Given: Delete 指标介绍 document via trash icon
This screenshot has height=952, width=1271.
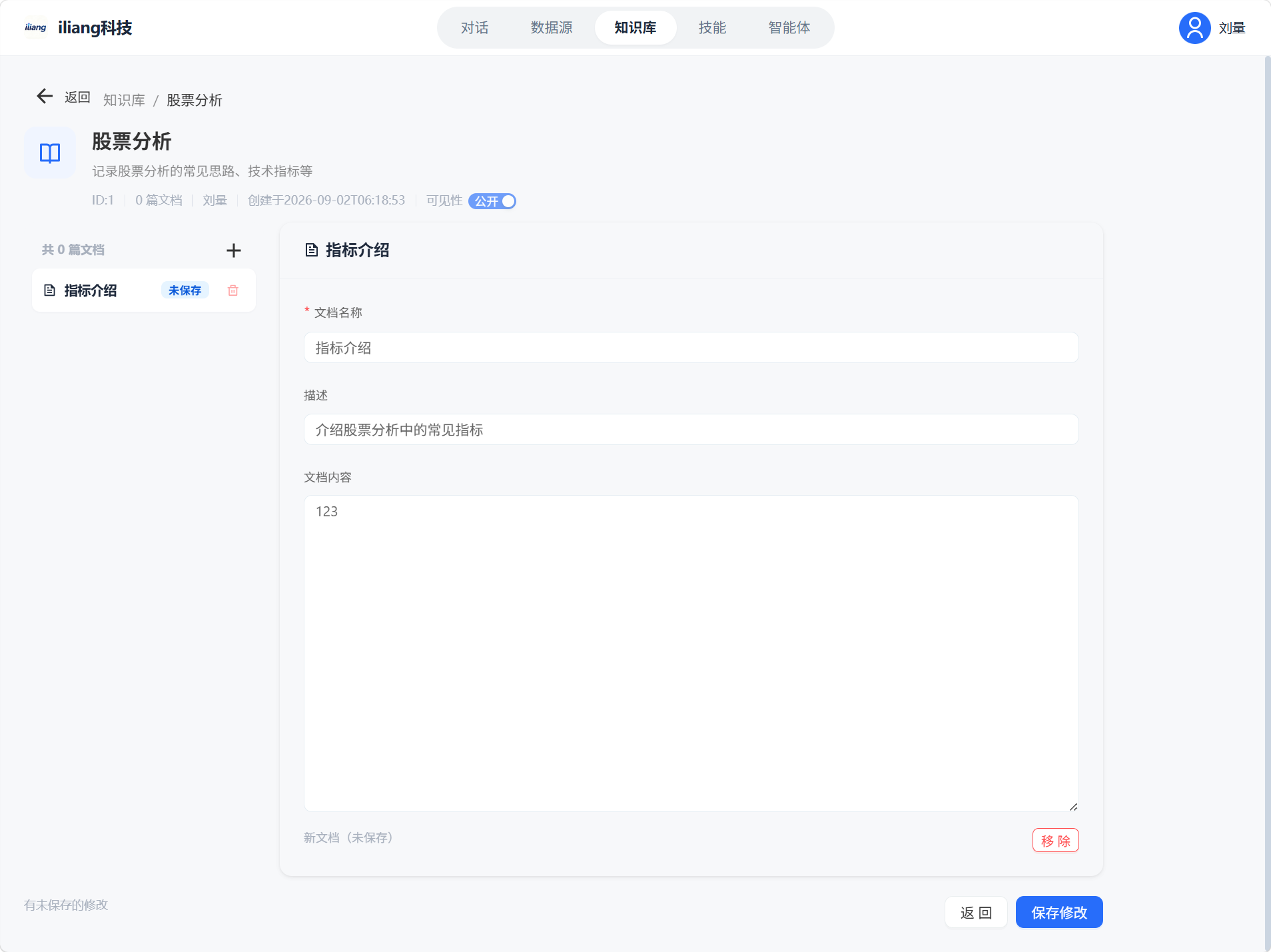Looking at the screenshot, I should (x=233, y=290).
